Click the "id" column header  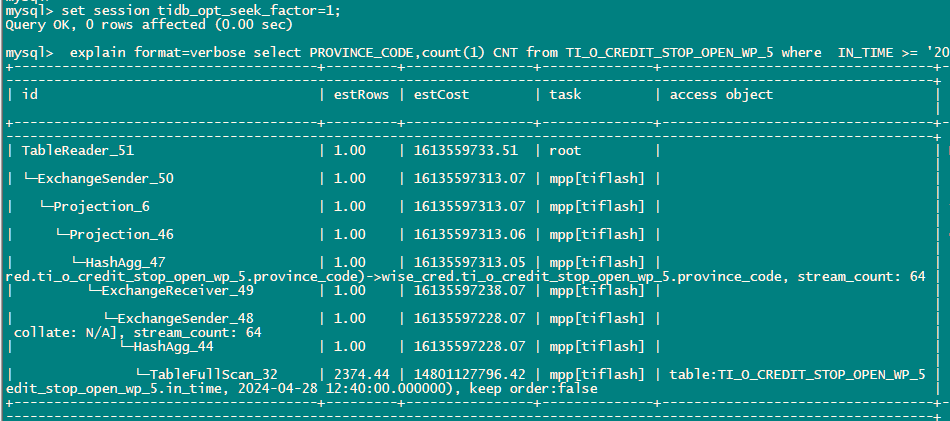tap(30, 94)
